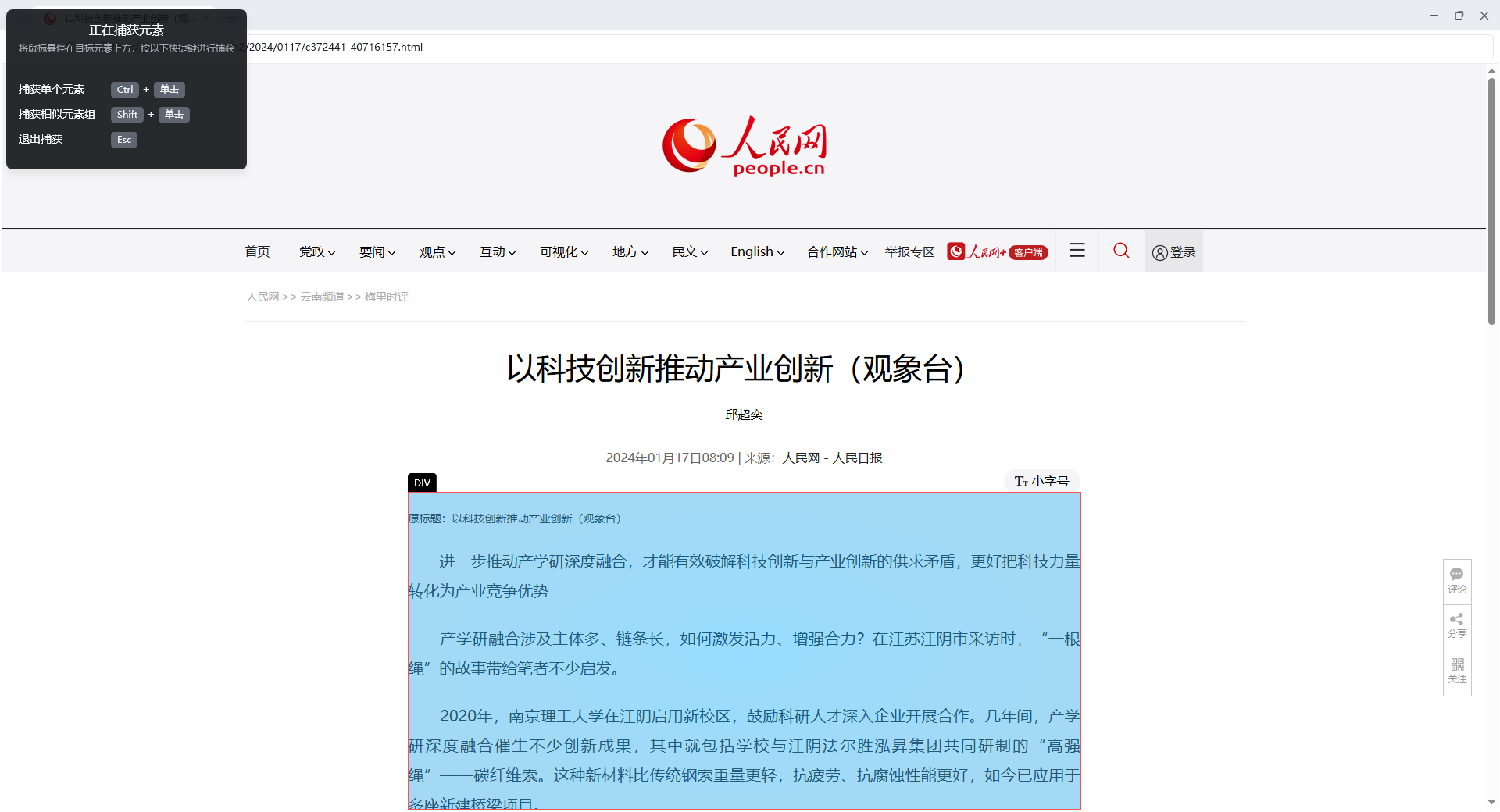The width and height of the screenshot is (1500, 812).
Task: Expand the 合作网站 dropdown menu
Action: pos(837,251)
